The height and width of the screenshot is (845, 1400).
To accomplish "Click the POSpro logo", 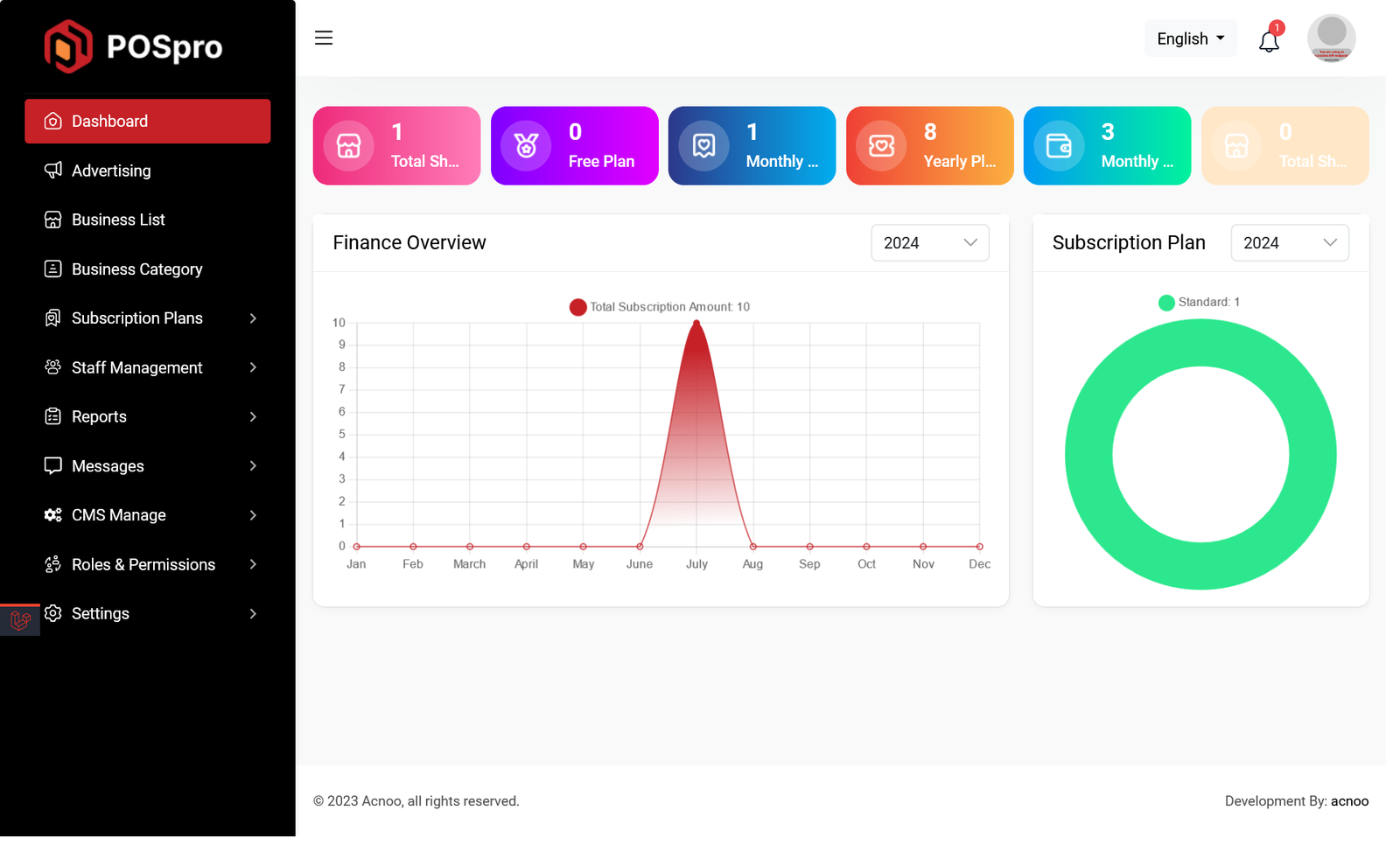I will coord(134,46).
